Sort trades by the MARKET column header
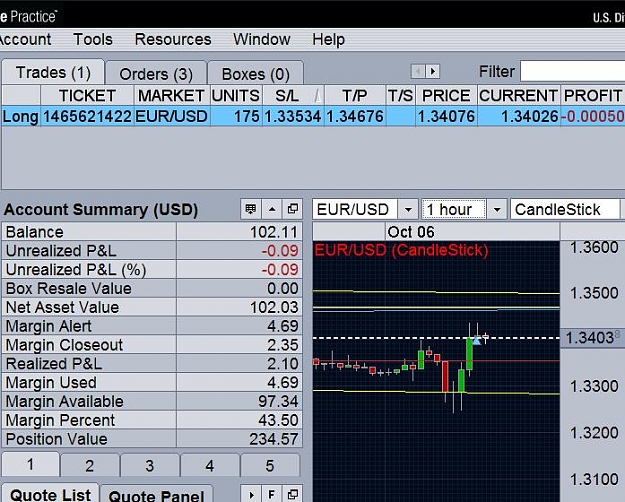The height and width of the screenshot is (502, 625). pos(172,96)
